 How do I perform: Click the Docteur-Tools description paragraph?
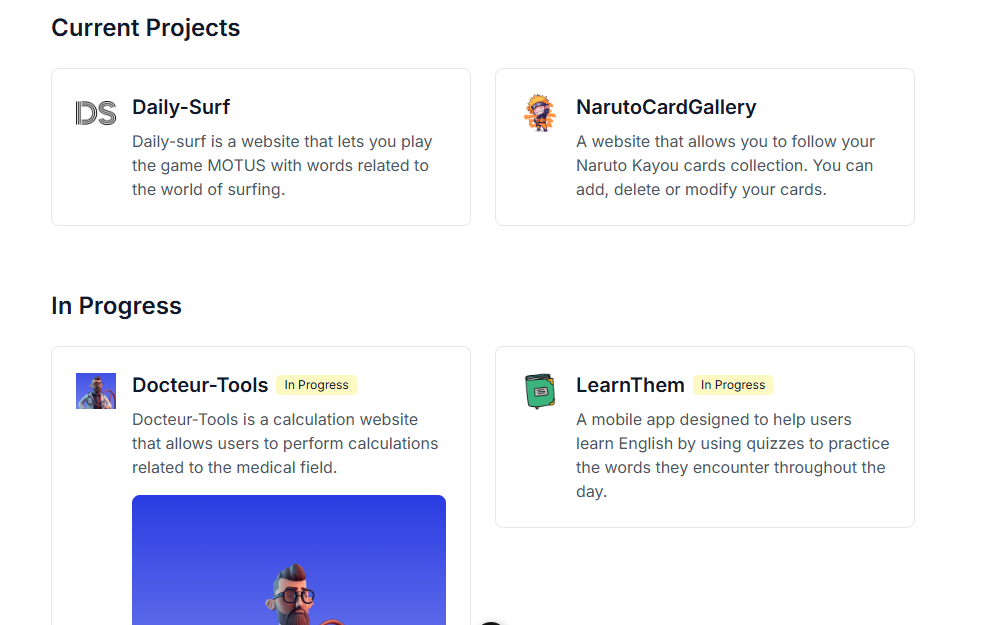[285, 444]
